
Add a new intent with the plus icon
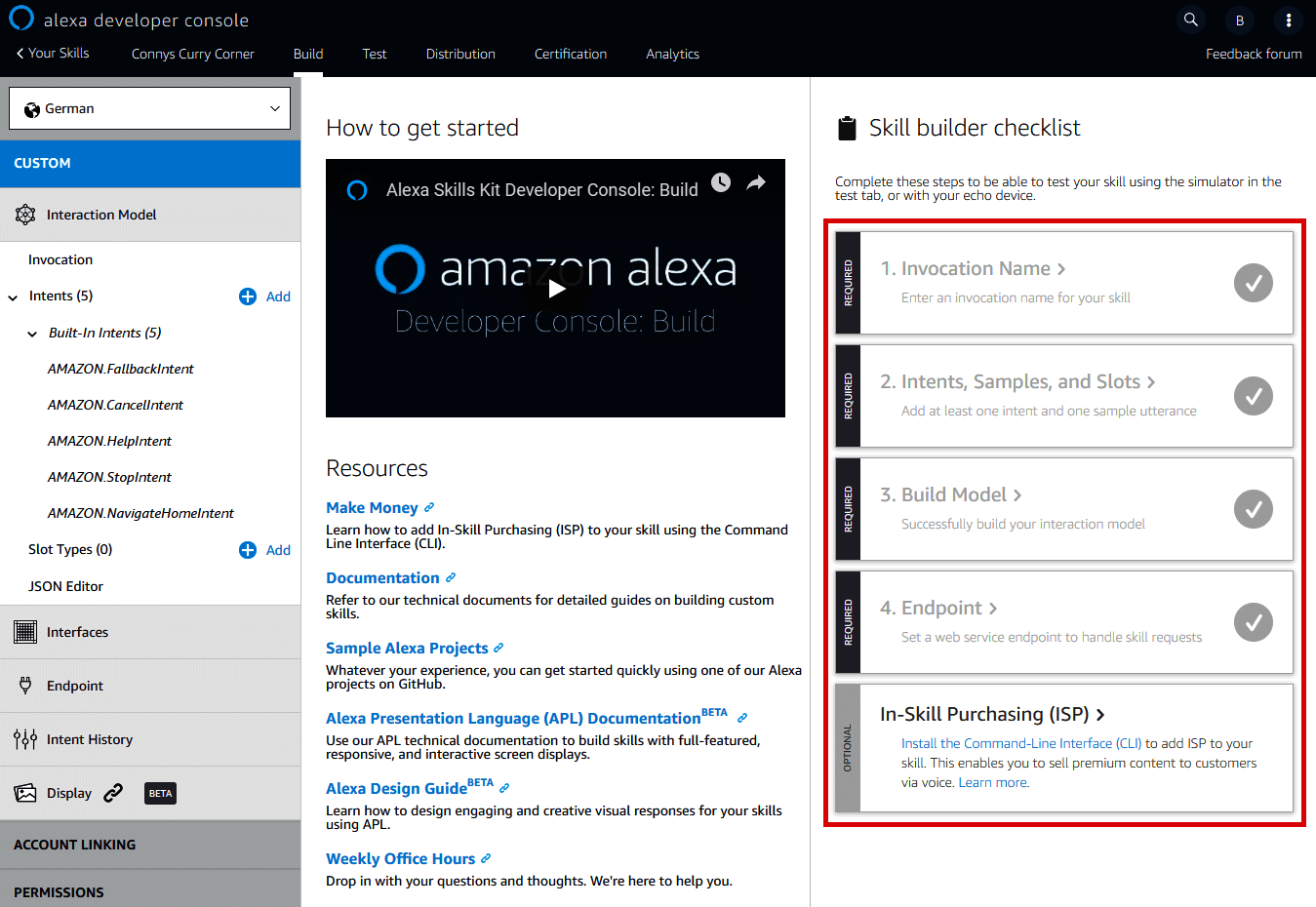tap(247, 296)
